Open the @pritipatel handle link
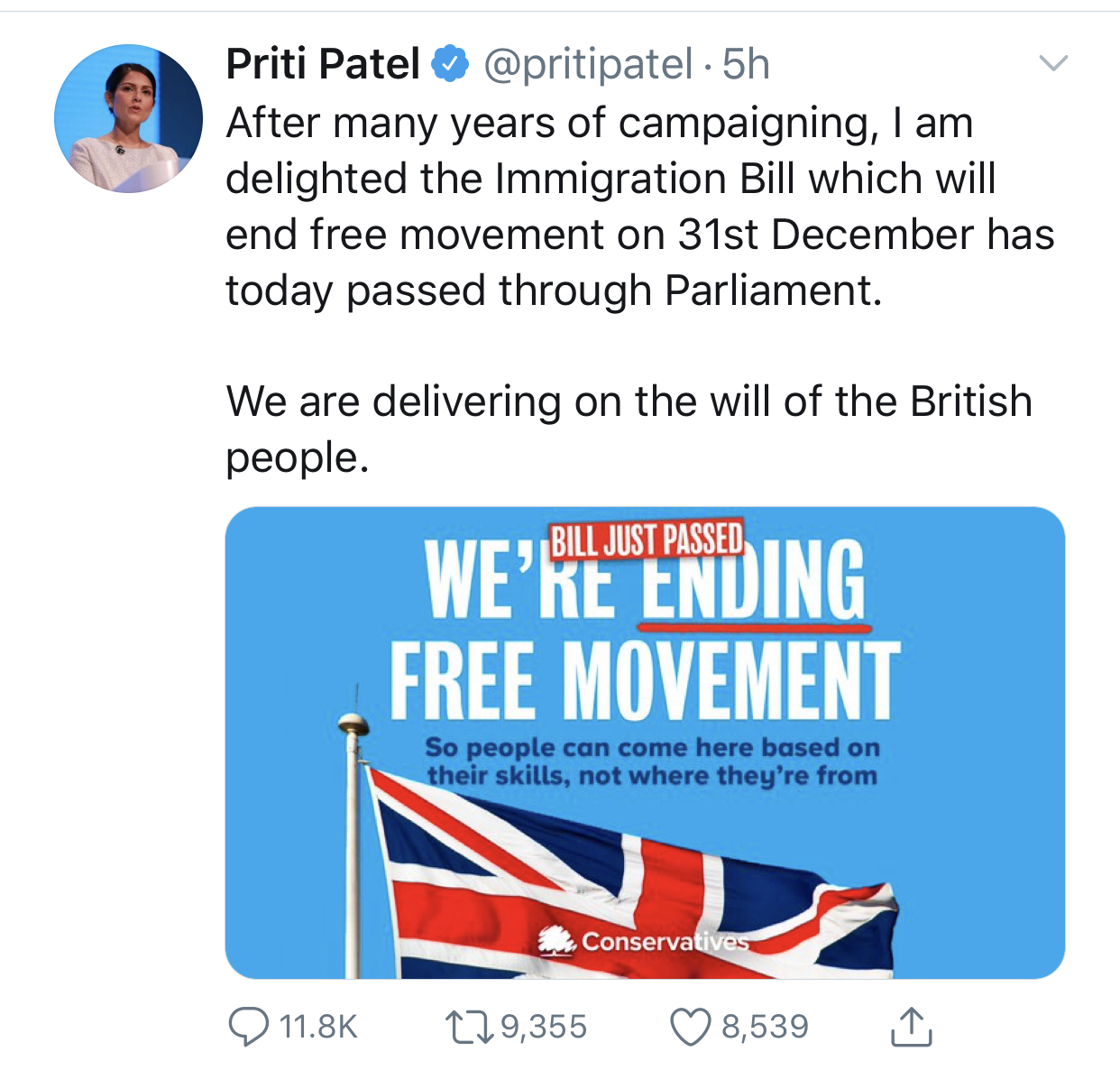The image size is (1120, 1070). pyautogui.click(x=589, y=64)
